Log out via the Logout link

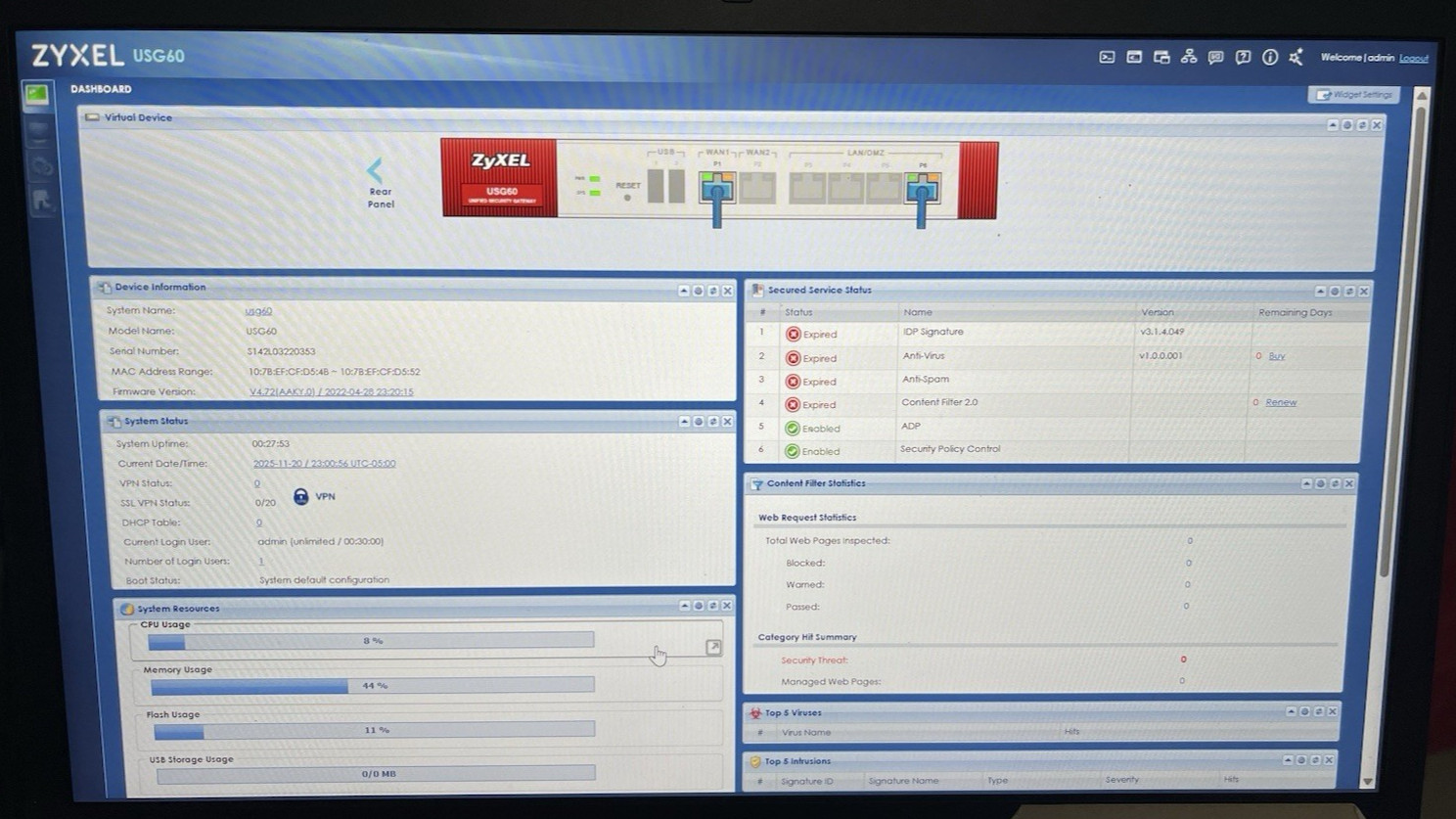tap(1414, 58)
